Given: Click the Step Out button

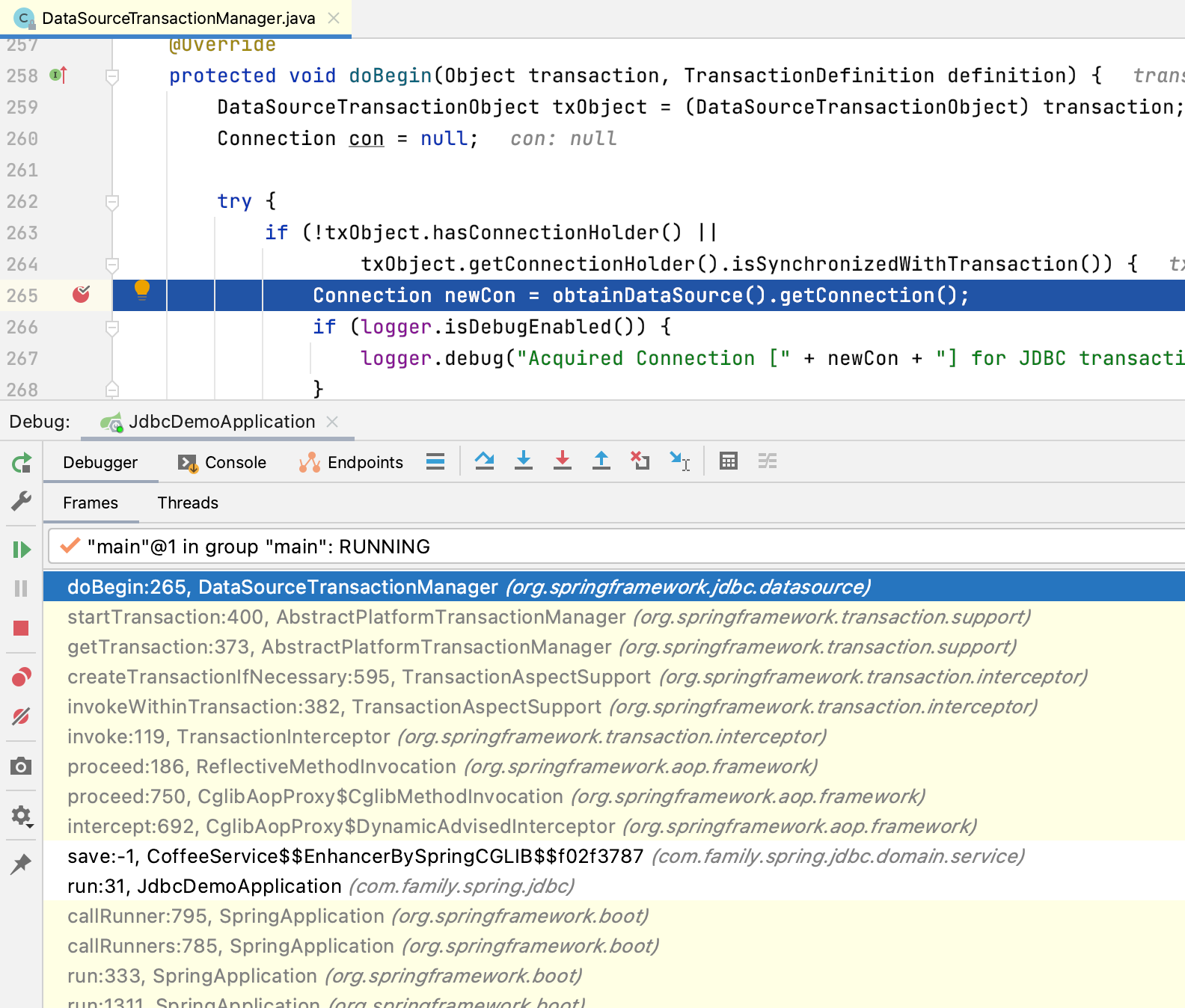Looking at the screenshot, I should click(601, 461).
